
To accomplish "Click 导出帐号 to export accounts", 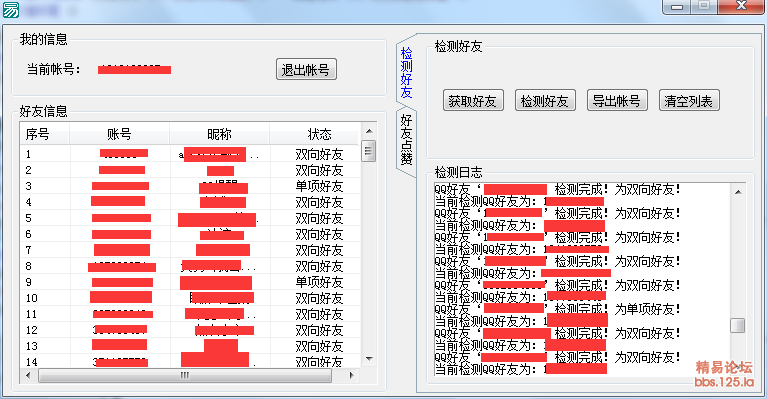I will 617,101.
